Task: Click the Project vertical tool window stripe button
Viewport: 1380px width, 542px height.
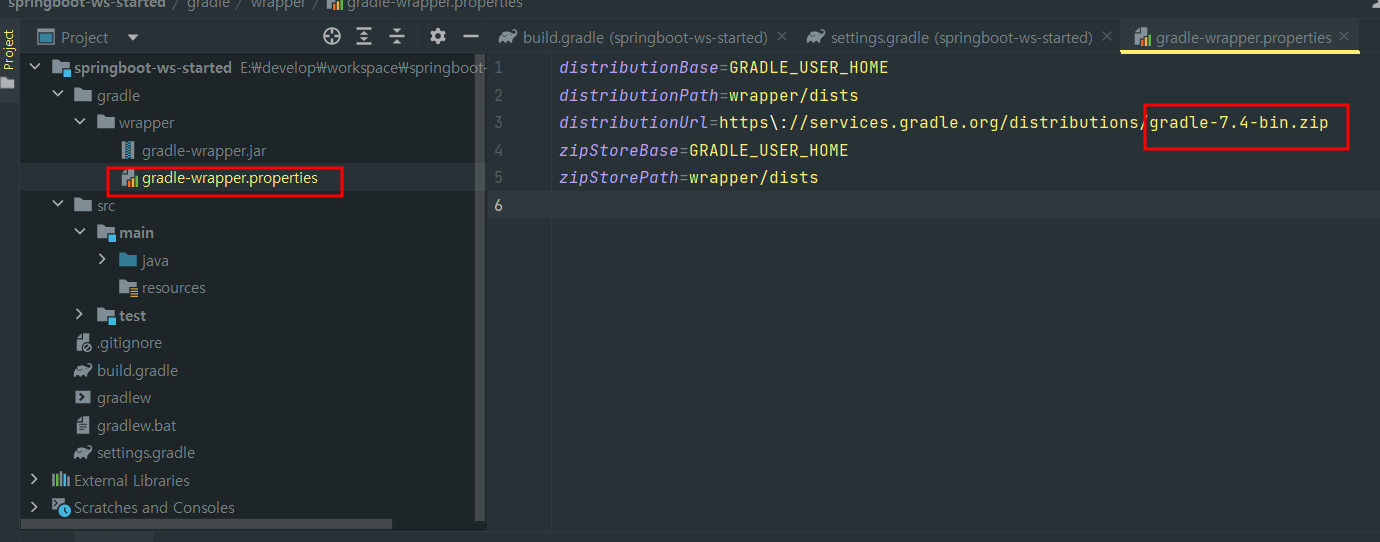Action: 8,50
